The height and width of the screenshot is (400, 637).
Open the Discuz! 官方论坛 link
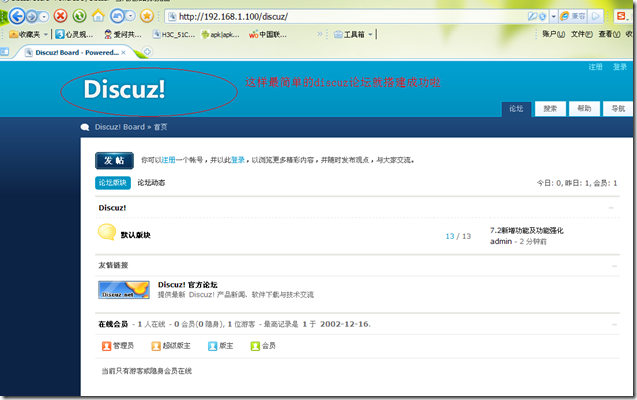pyautogui.click(x=188, y=285)
